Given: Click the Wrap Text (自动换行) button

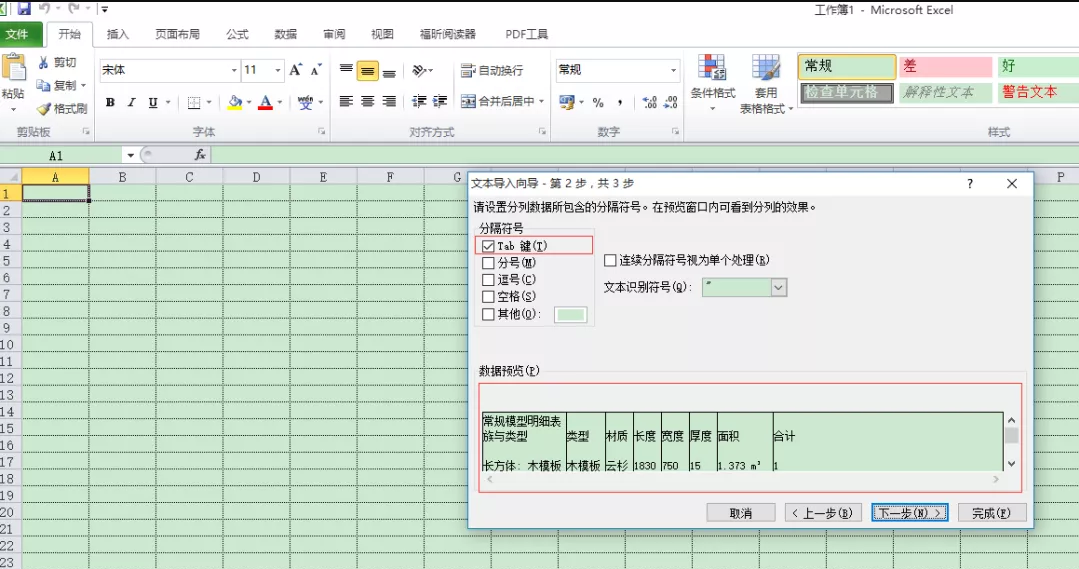Looking at the screenshot, I should [492, 70].
